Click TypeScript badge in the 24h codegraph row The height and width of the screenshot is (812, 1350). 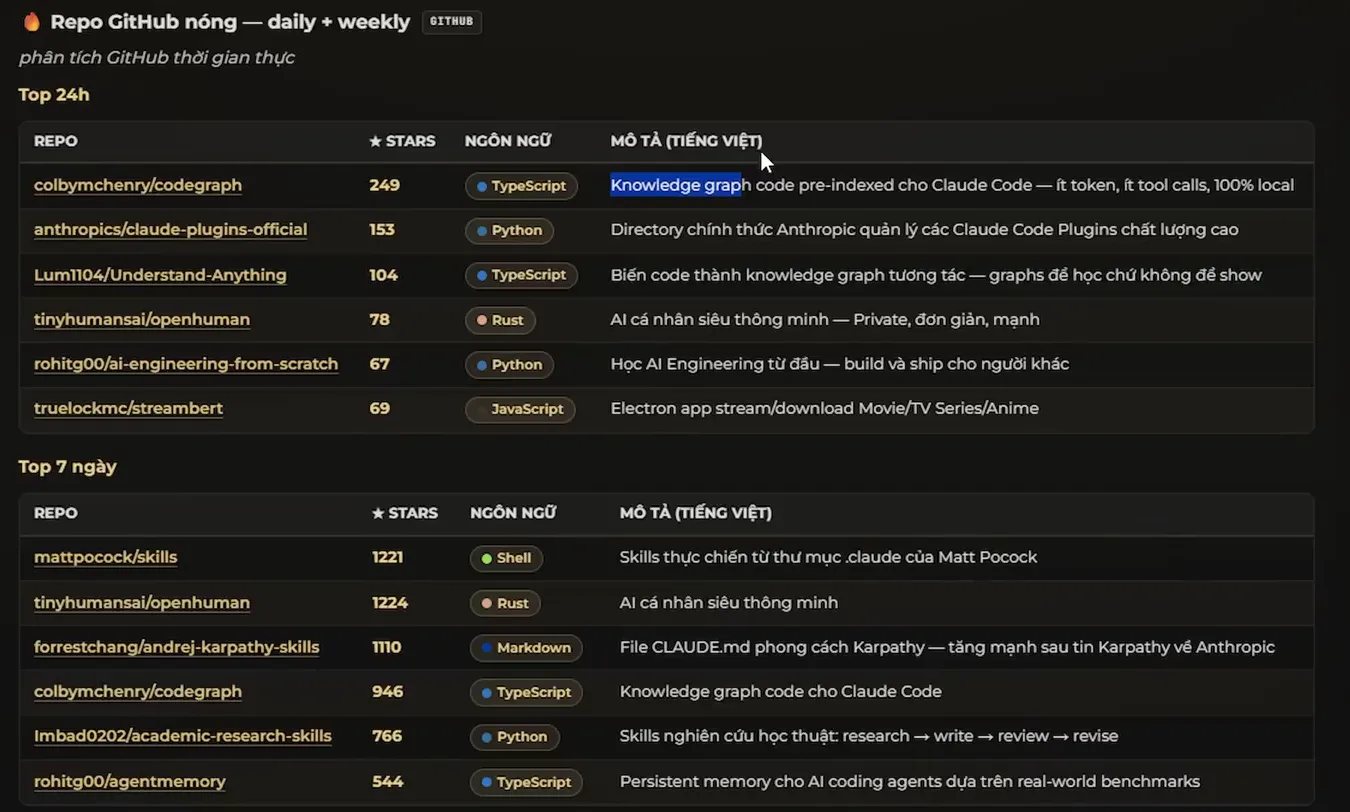pos(521,186)
